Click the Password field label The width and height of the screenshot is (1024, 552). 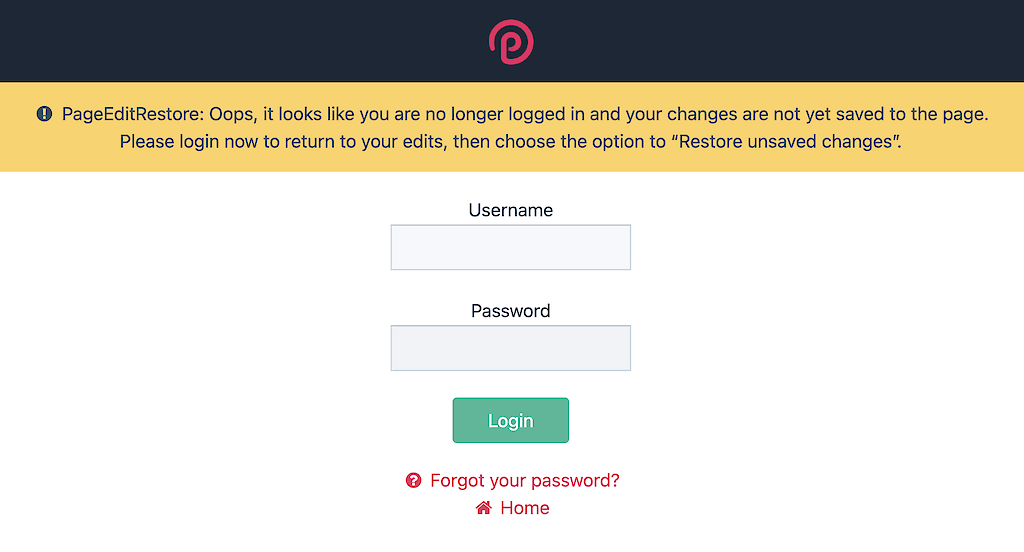(511, 310)
